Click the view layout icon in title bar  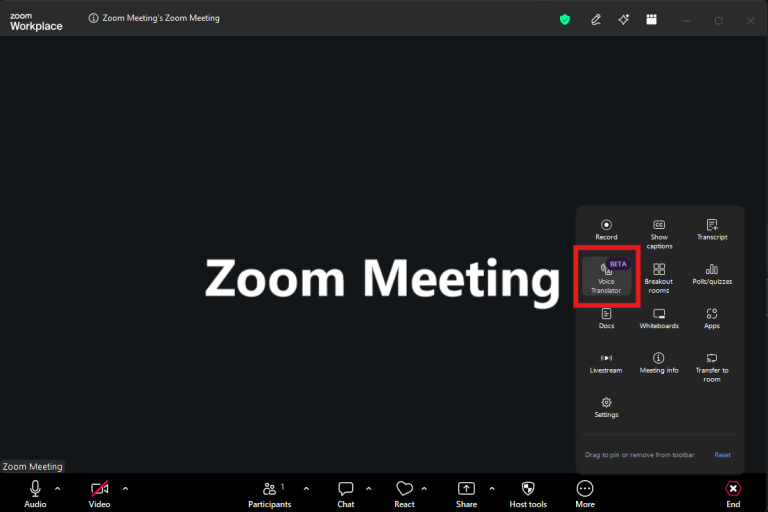click(x=651, y=20)
